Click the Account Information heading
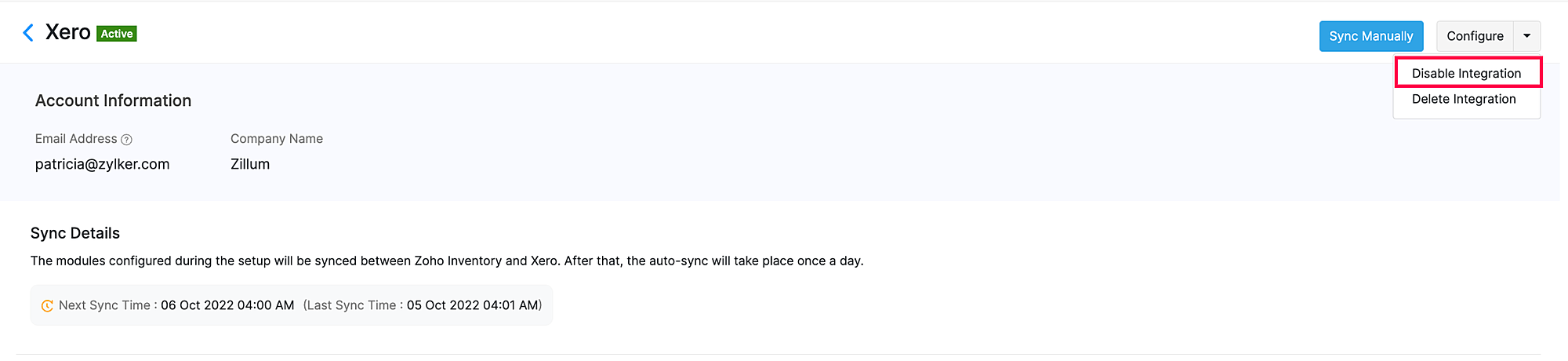Viewport: 1568px width, 361px height. [114, 100]
